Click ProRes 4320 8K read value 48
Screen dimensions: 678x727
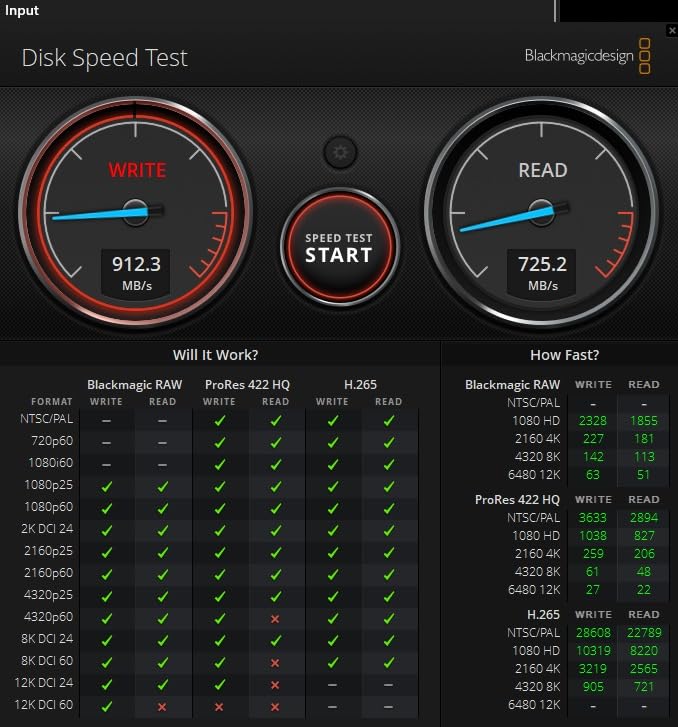[x=643, y=572]
